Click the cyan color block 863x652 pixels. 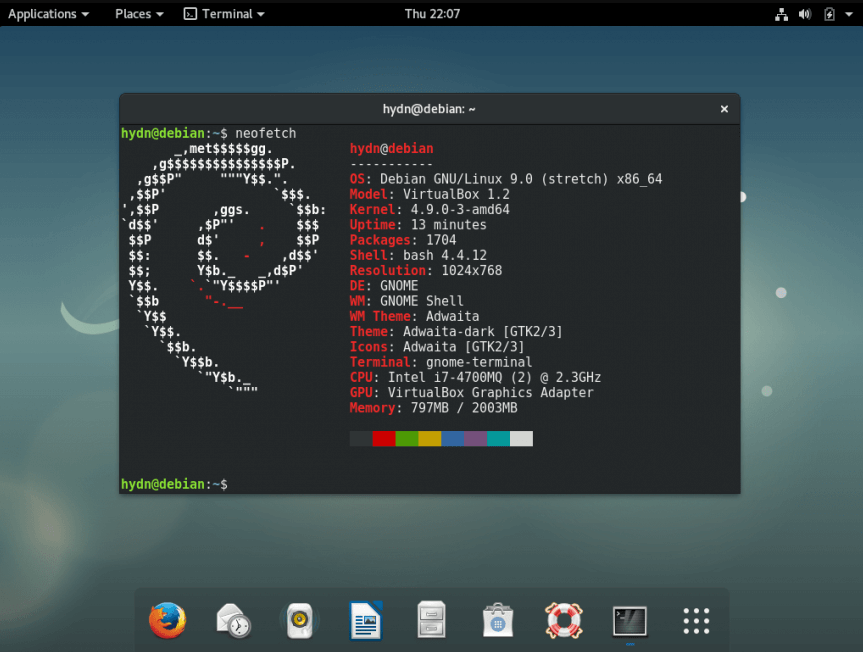(x=499, y=439)
